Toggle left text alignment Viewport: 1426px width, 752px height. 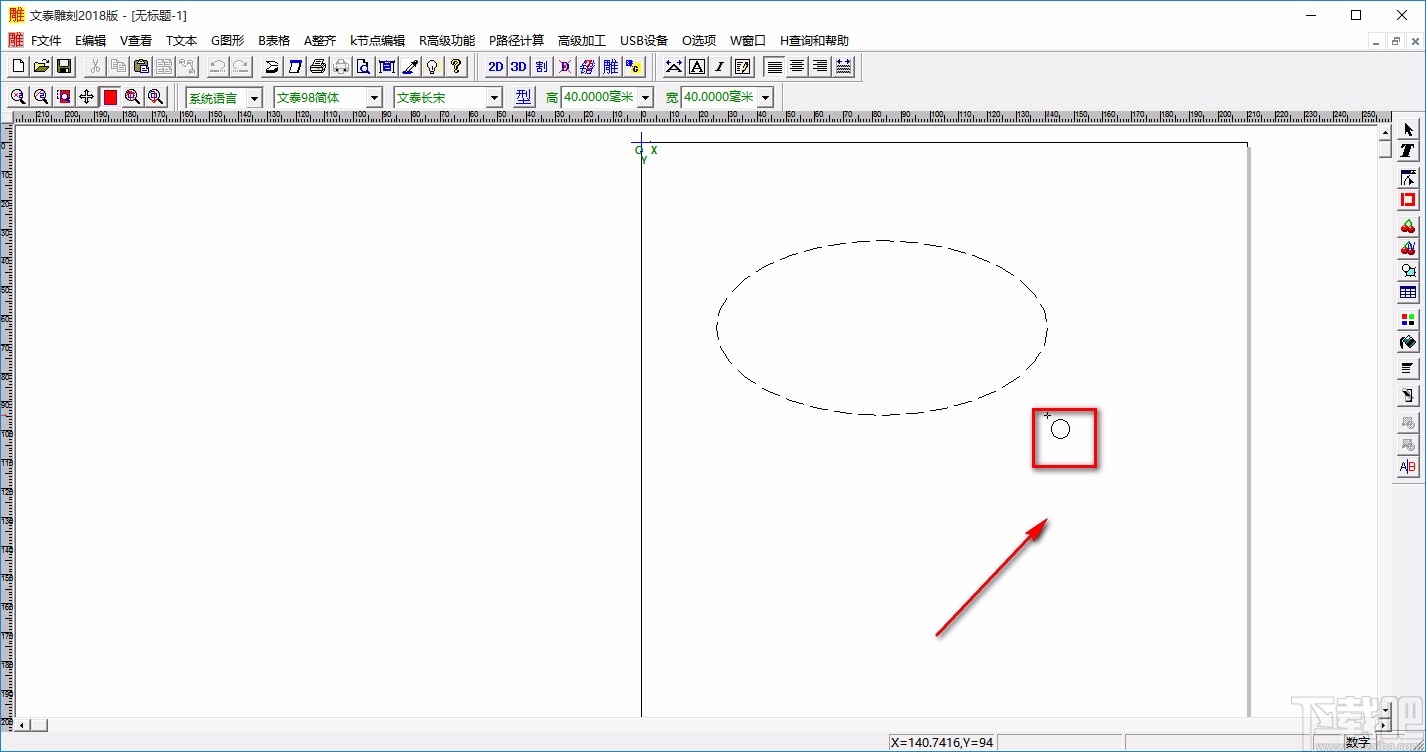click(x=774, y=66)
